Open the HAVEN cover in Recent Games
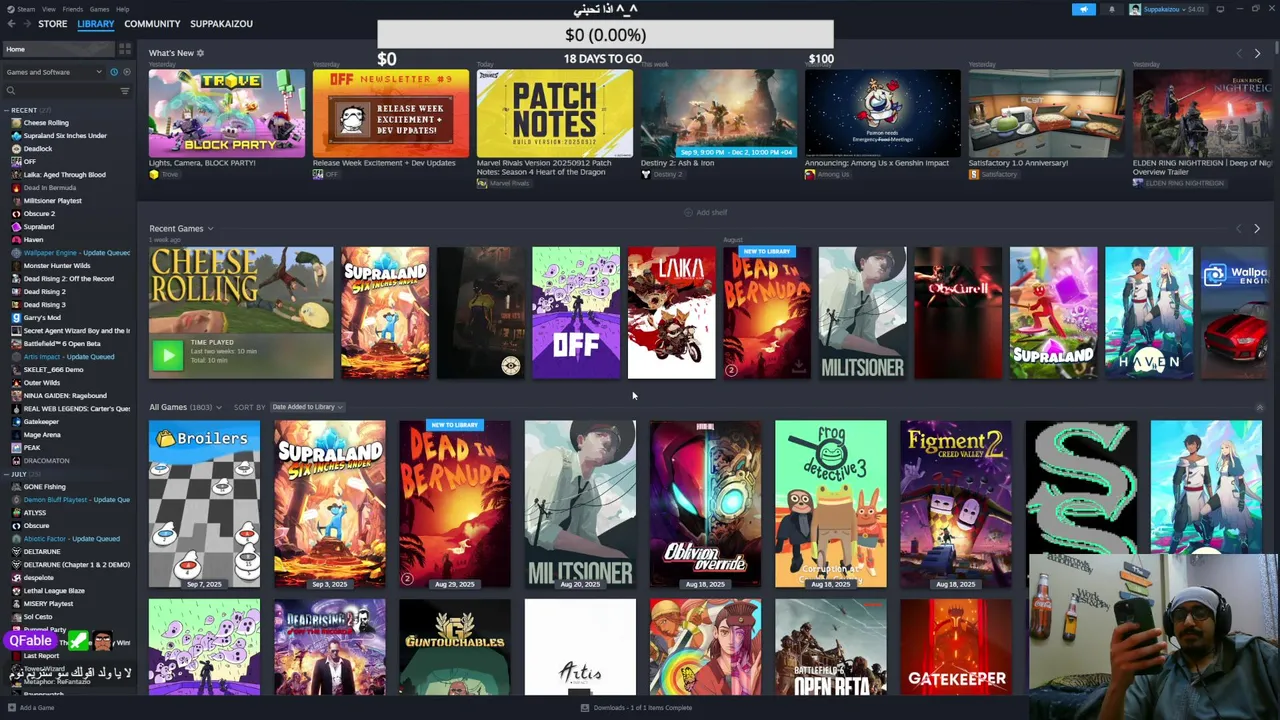This screenshot has height=720, width=1280. pos(1149,313)
